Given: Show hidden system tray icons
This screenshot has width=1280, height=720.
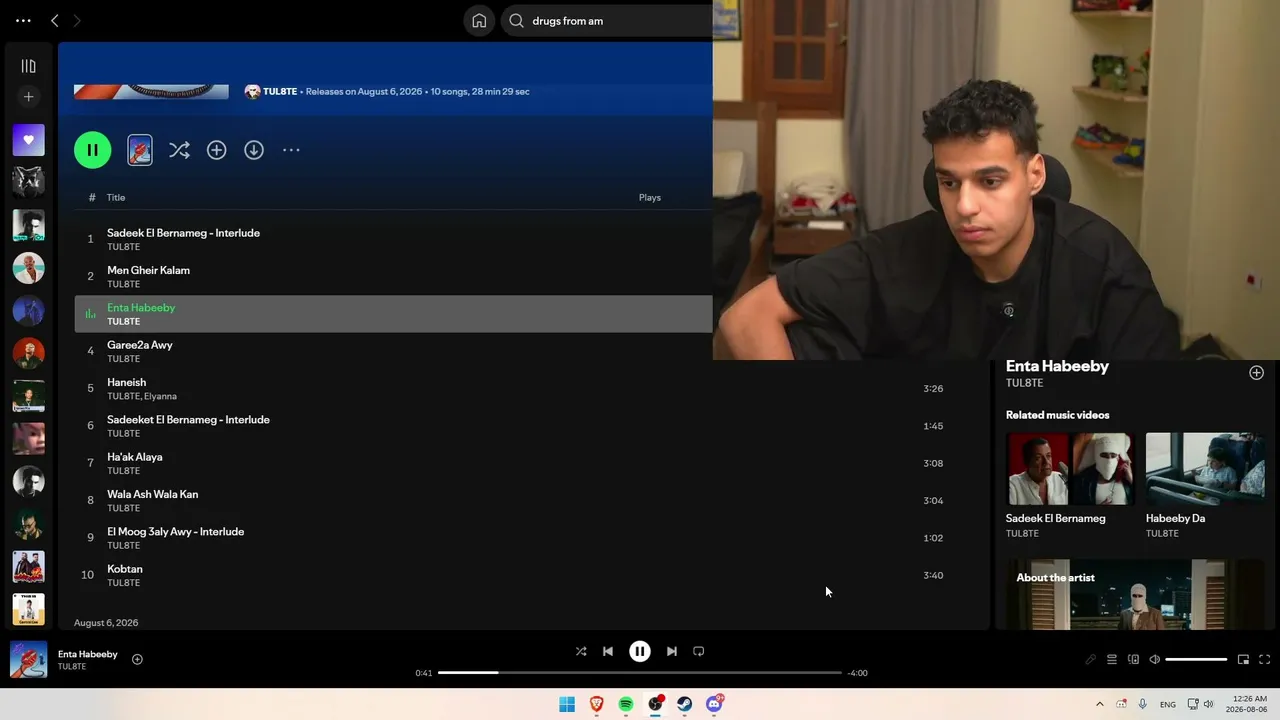Looking at the screenshot, I should click(1100, 704).
